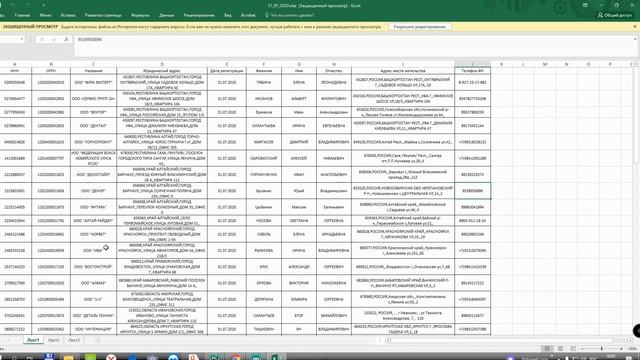The height and width of the screenshot is (360, 640).
Task: Open the Рецензирование ribbon tab
Action: (199, 15)
